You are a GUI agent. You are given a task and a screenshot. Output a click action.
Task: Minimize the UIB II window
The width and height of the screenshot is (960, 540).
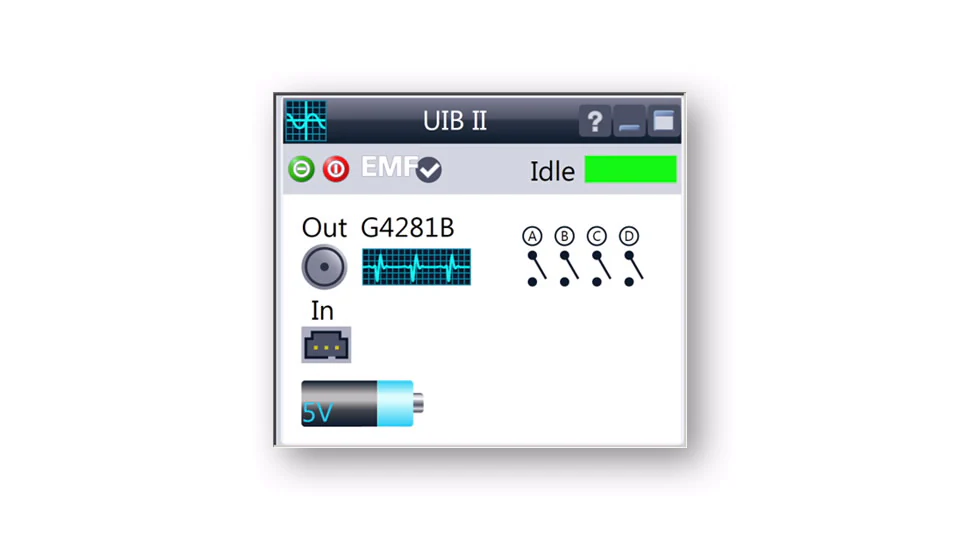click(629, 121)
